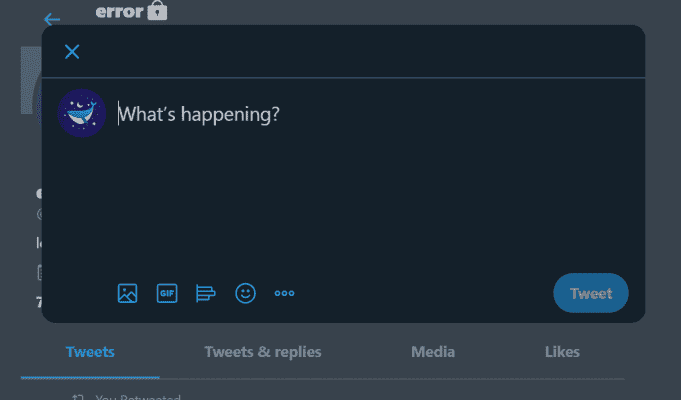
Task: Click the error profile name header
Action: click(x=119, y=12)
